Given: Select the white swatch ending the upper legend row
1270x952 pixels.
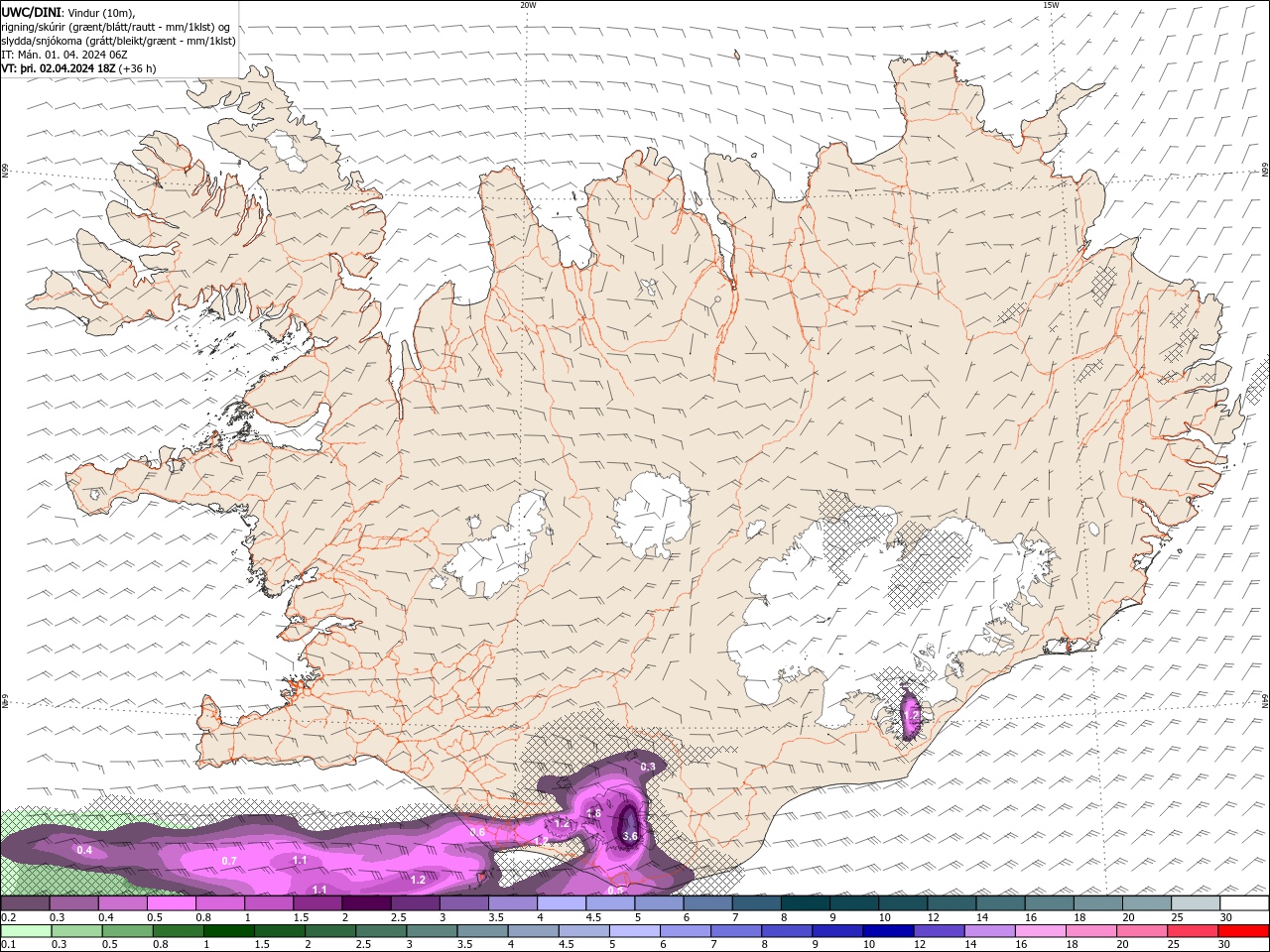Looking at the screenshot, I should coord(1244,903).
